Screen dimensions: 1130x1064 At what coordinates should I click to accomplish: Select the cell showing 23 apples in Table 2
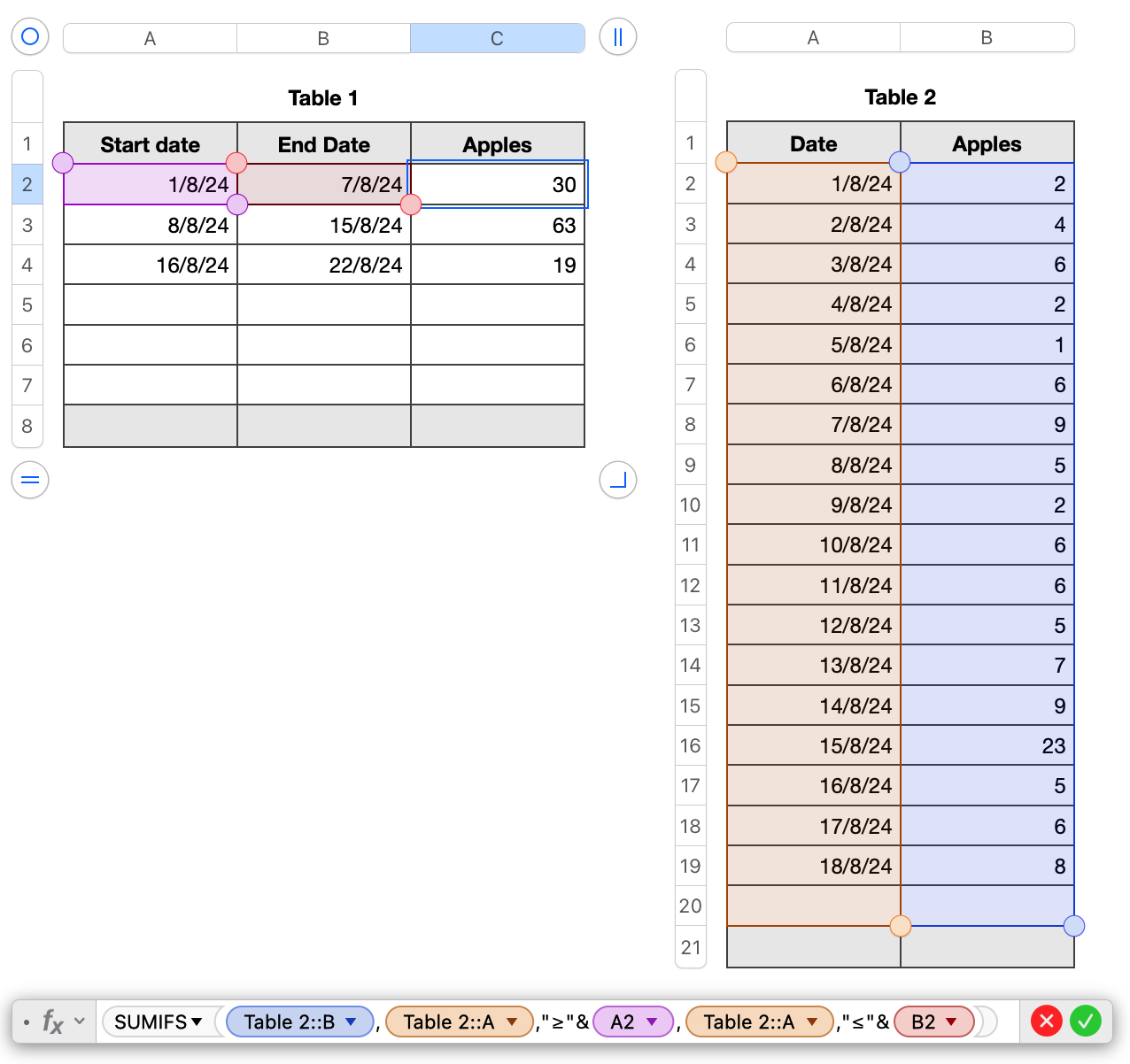(987, 745)
